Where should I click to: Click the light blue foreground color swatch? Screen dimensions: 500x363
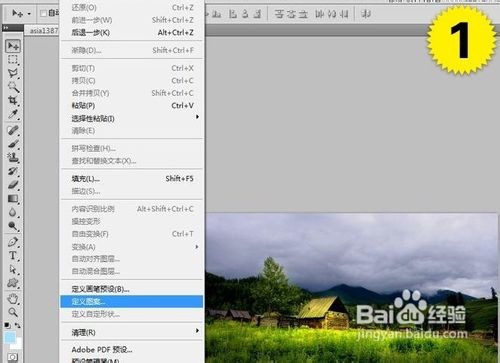coord(9,338)
